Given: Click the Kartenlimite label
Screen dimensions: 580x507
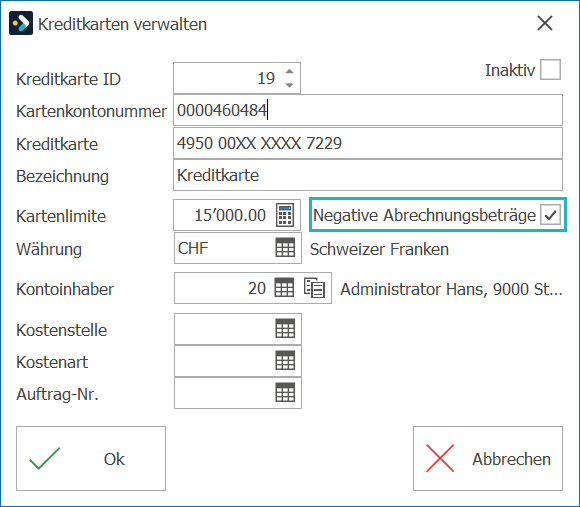Looking at the screenshot, I should tap(61, 216).
